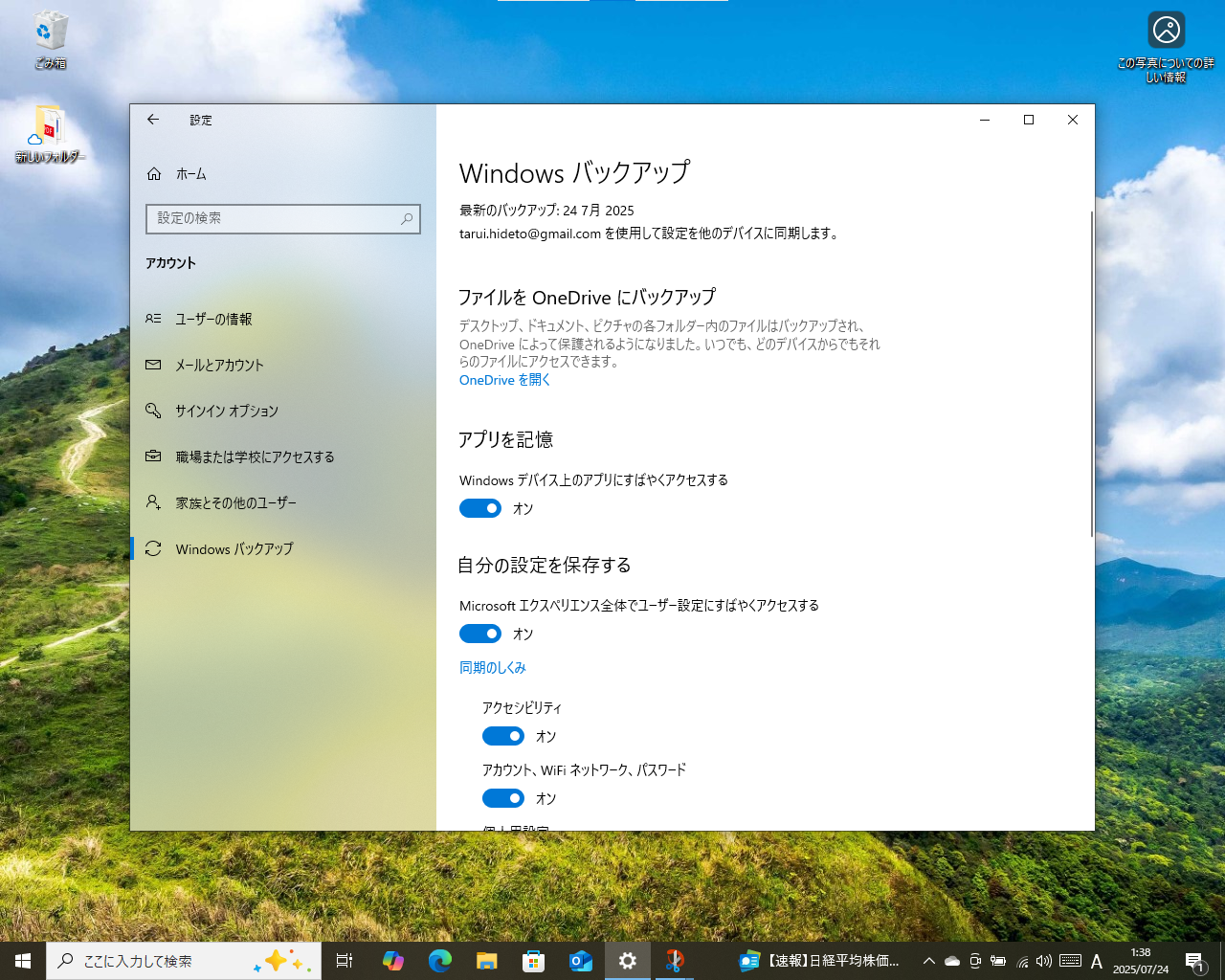
Task: Expand hidden icons in the system tray
Action: [x=928, y=961]
